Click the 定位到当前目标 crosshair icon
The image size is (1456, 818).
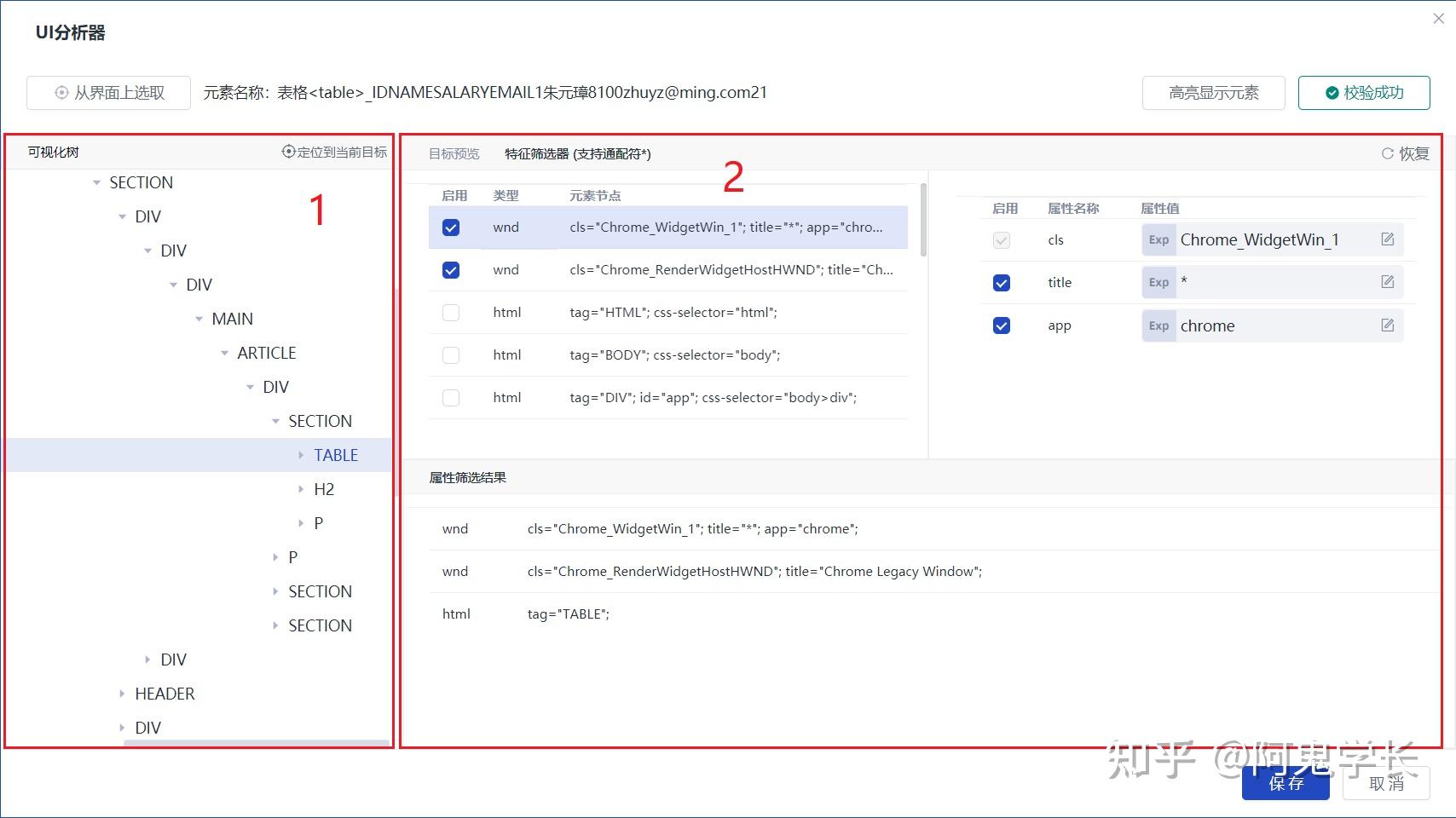point(287,151)
